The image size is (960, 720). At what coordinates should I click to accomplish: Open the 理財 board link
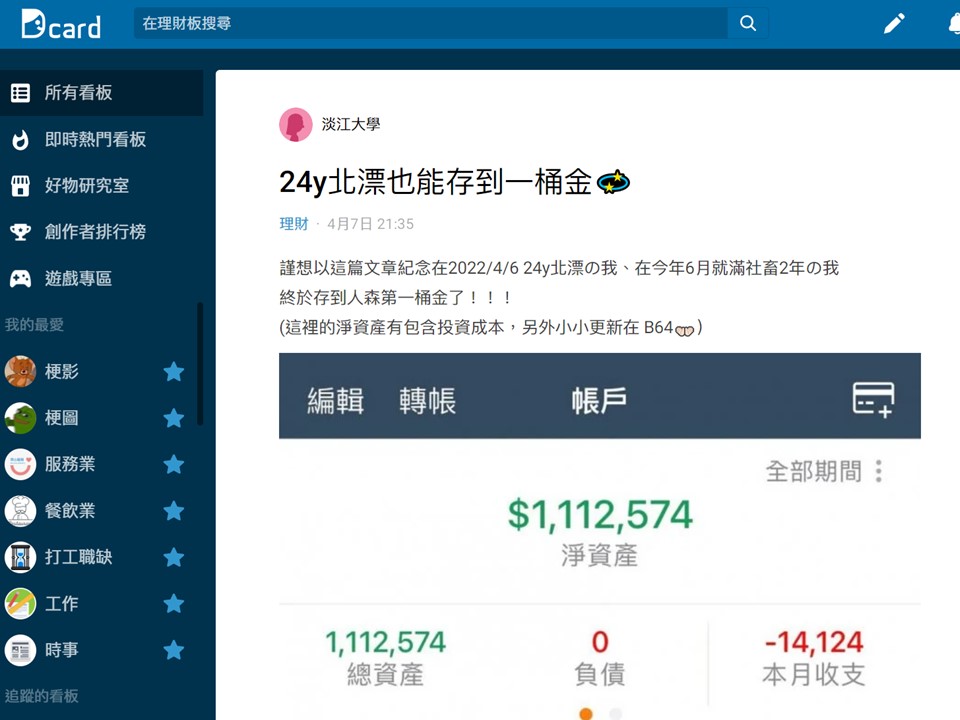click(x=294, y=224)
